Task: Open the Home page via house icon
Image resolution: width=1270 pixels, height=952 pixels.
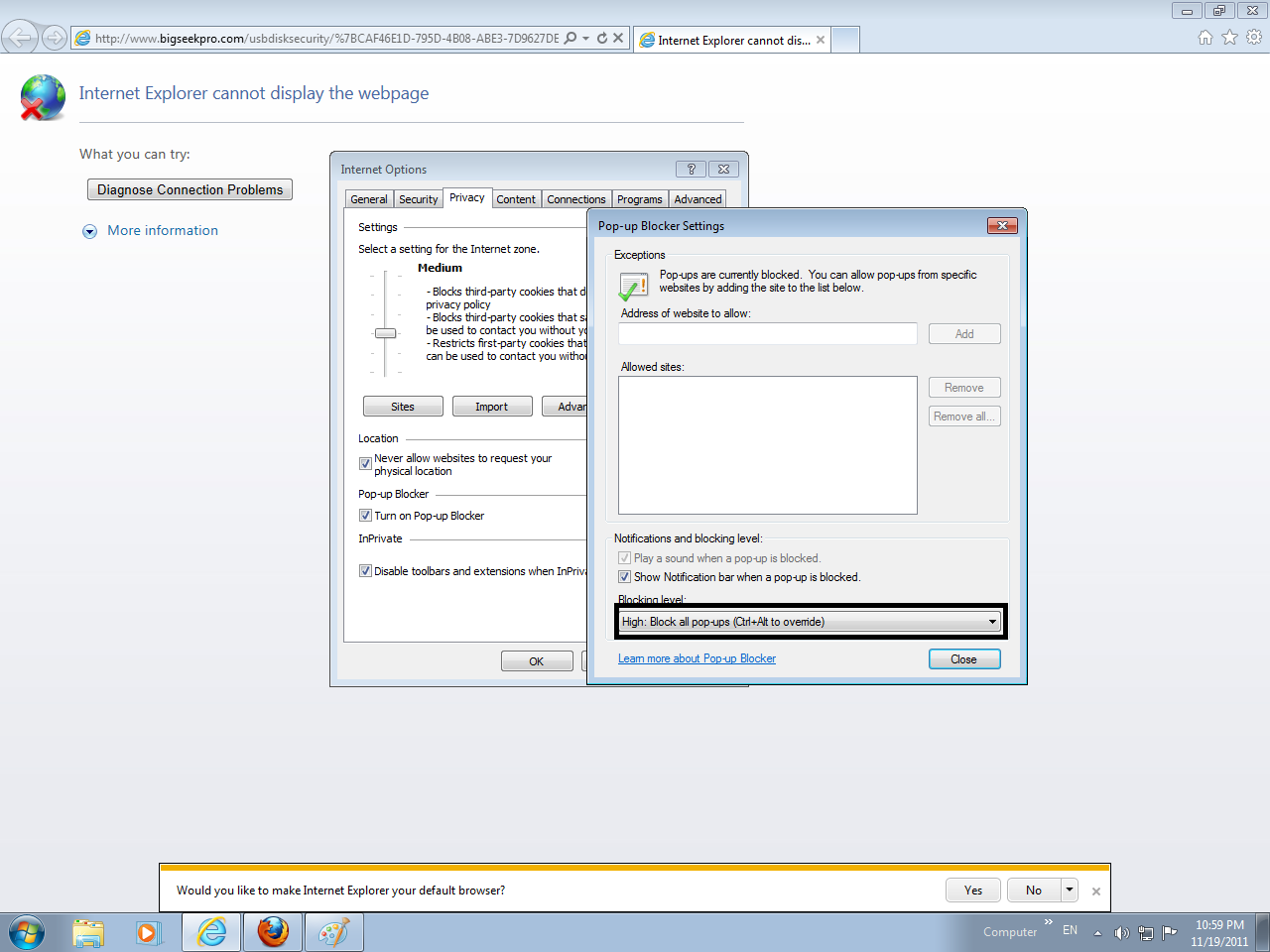Action: tap(1206, 38)
